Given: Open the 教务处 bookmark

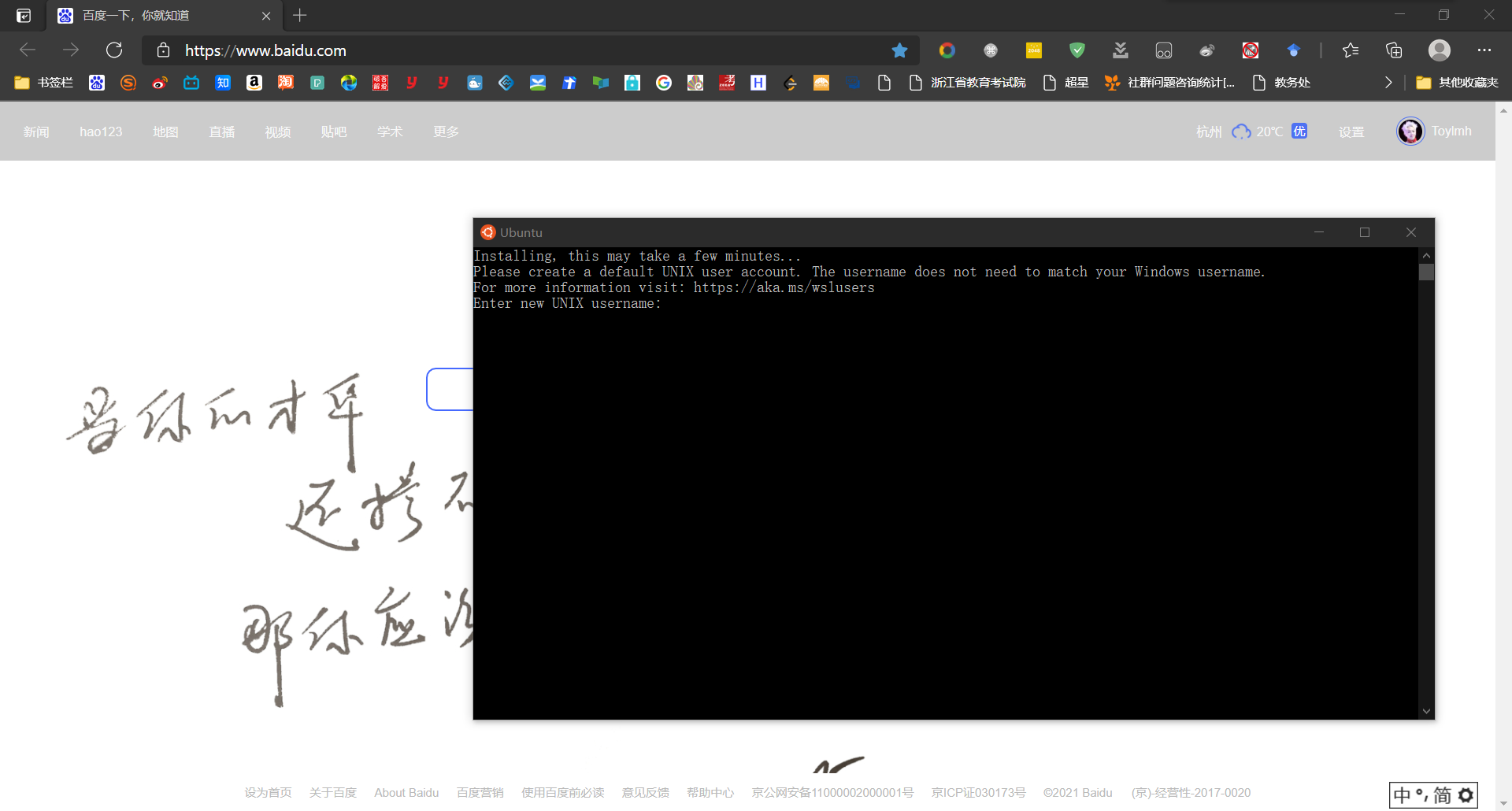Looking at the screenshot, I should [1281, 83].
